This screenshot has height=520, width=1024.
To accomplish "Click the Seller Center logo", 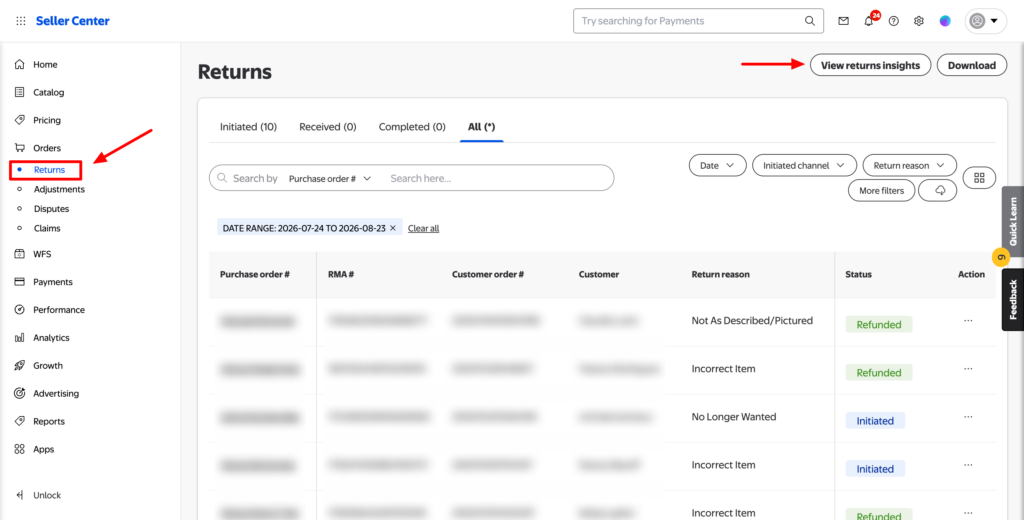I will (72, 21).
